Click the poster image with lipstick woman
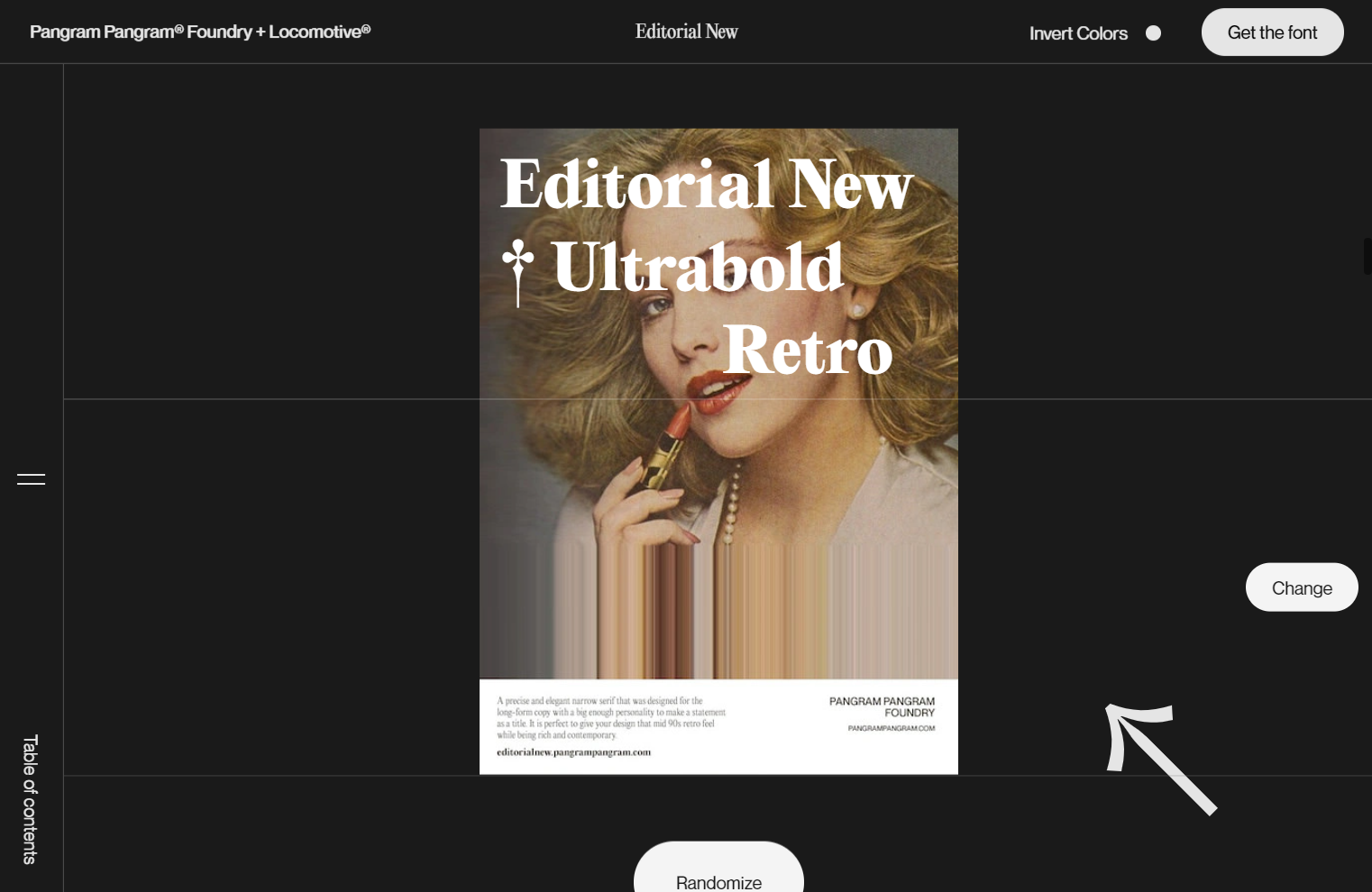 point(718,451)
